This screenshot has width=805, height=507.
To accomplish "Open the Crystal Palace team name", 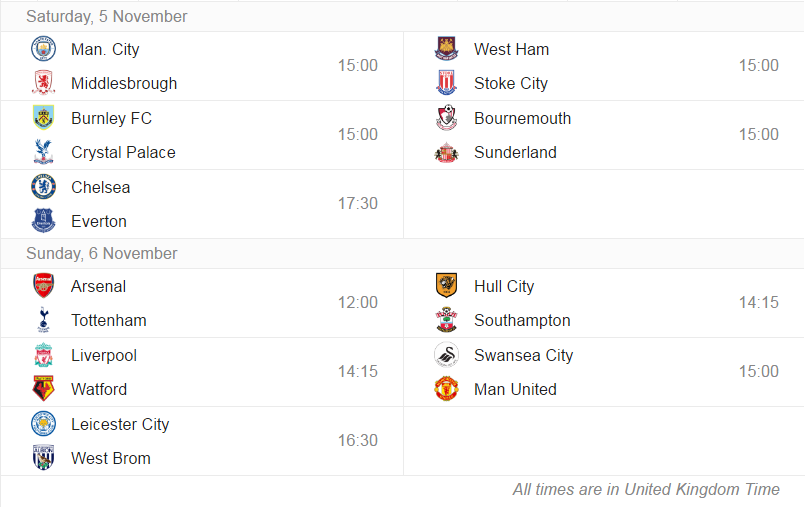I will point(123,152).
